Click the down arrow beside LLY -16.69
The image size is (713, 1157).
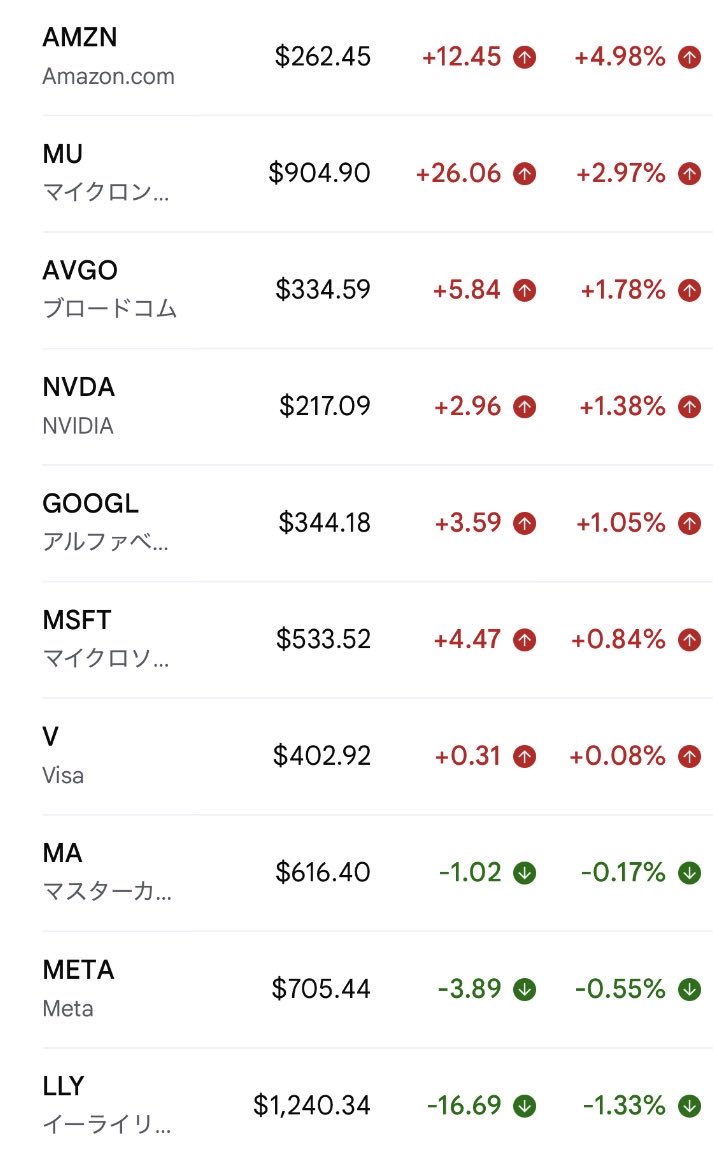click(x=525, y=1106)
